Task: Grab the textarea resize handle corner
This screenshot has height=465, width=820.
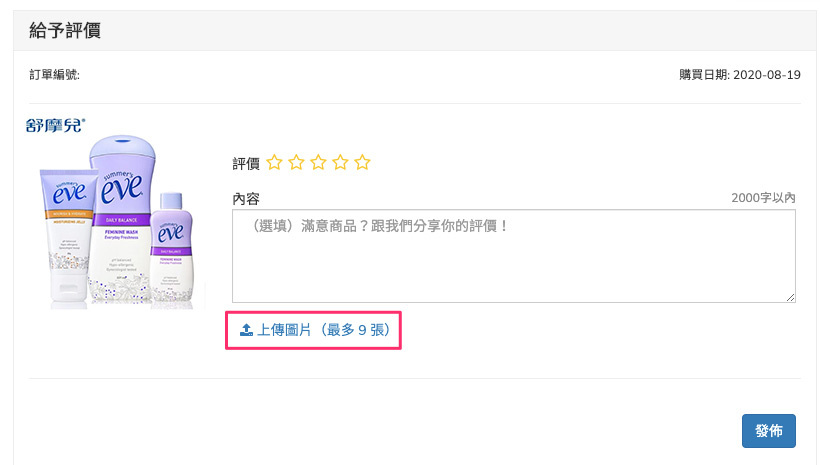Action: pyautogui.click(x=791, y=297)
